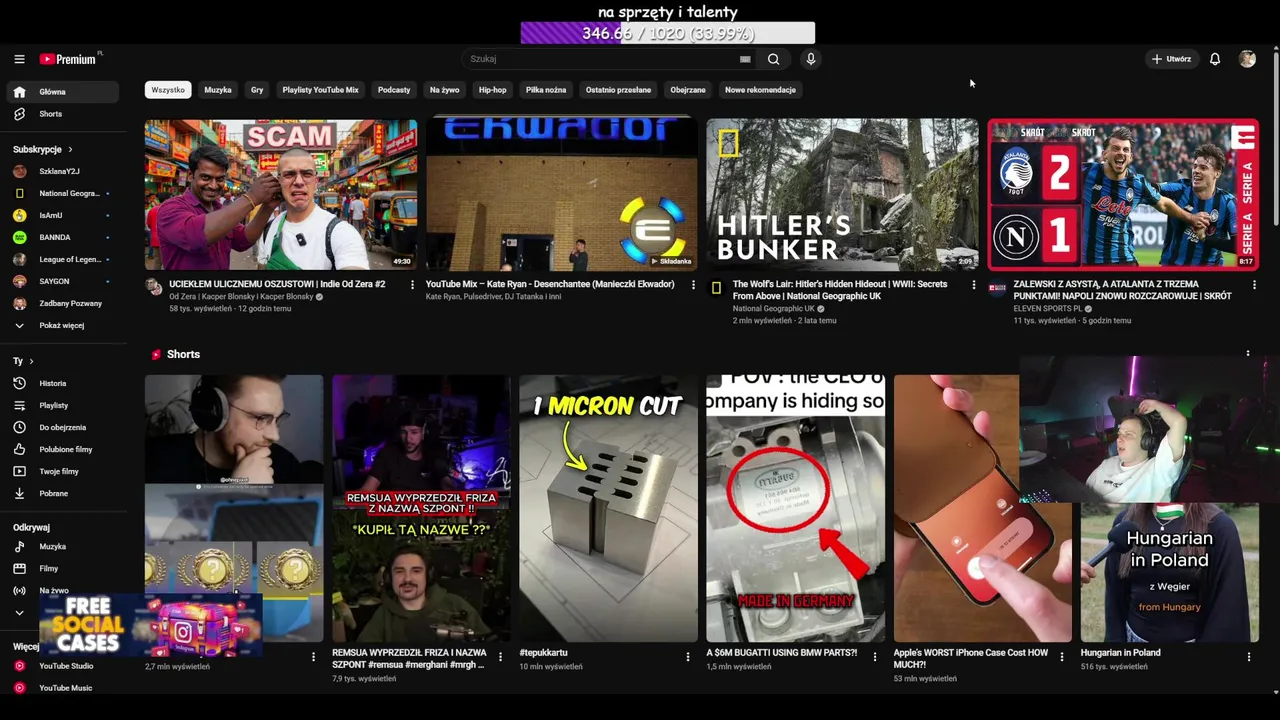Open notifications bell
1280x720 pixels.
pos(1215,59)
